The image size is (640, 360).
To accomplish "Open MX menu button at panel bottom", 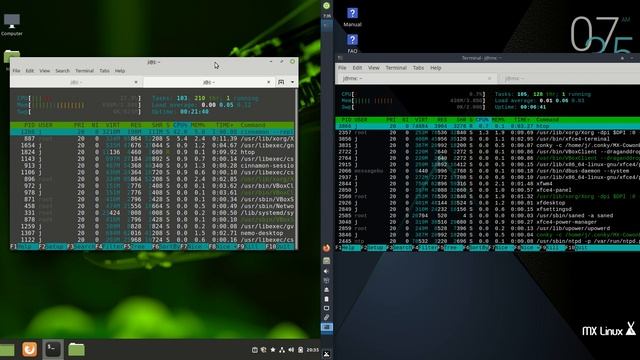I will [x=327, y=354].
